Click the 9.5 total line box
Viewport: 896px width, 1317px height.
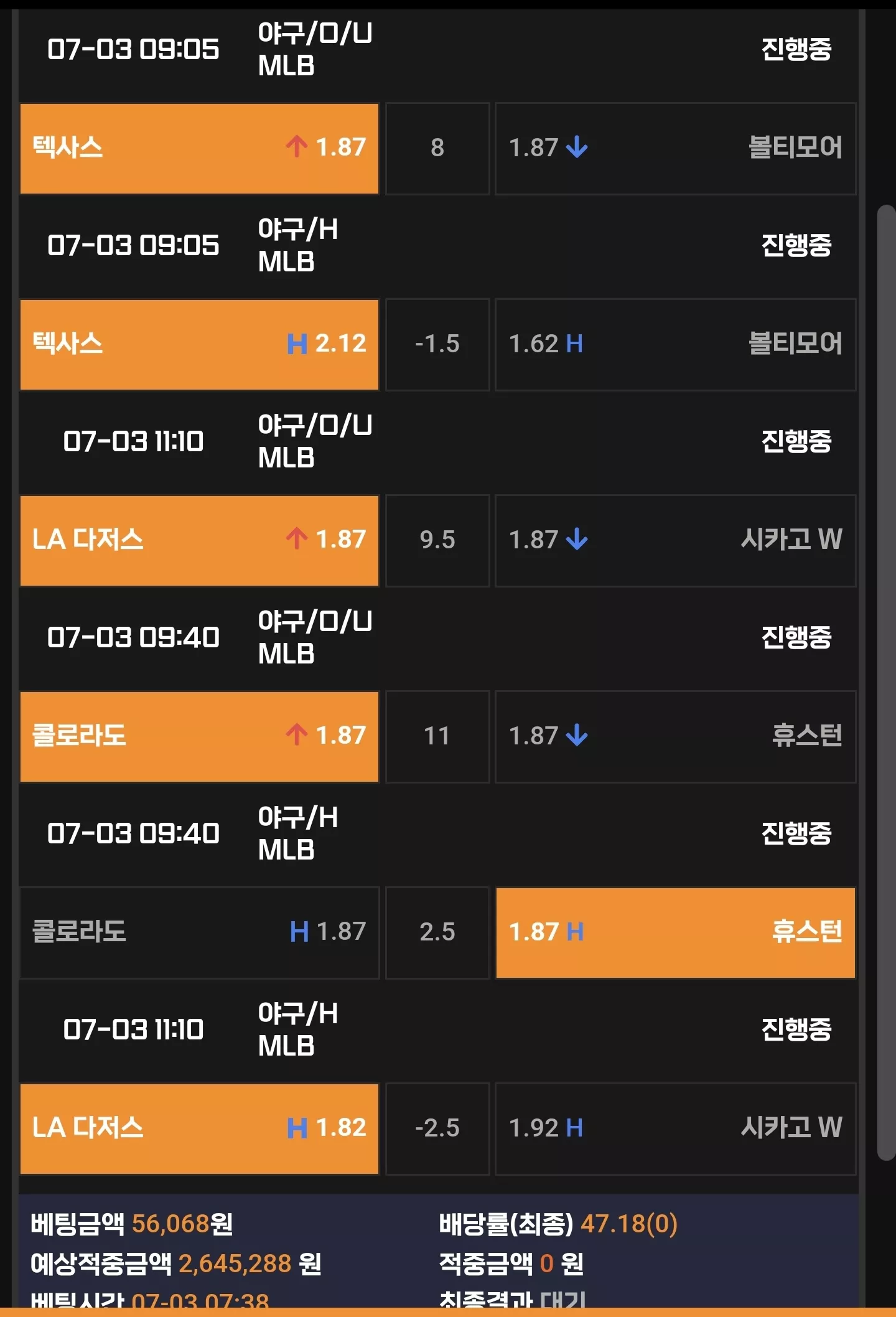[437, 540]
